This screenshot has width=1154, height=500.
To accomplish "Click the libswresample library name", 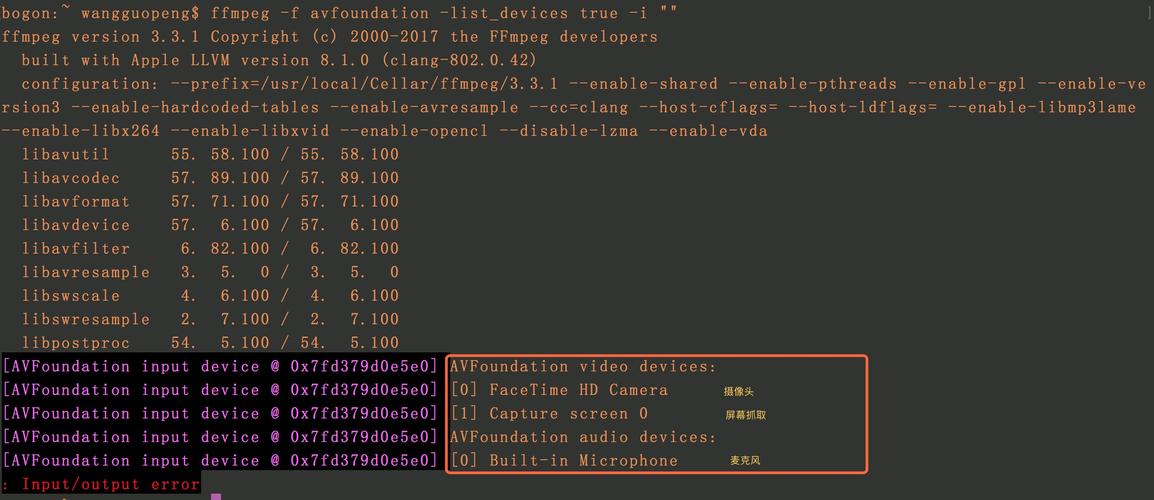I will [x=85, y=320].
